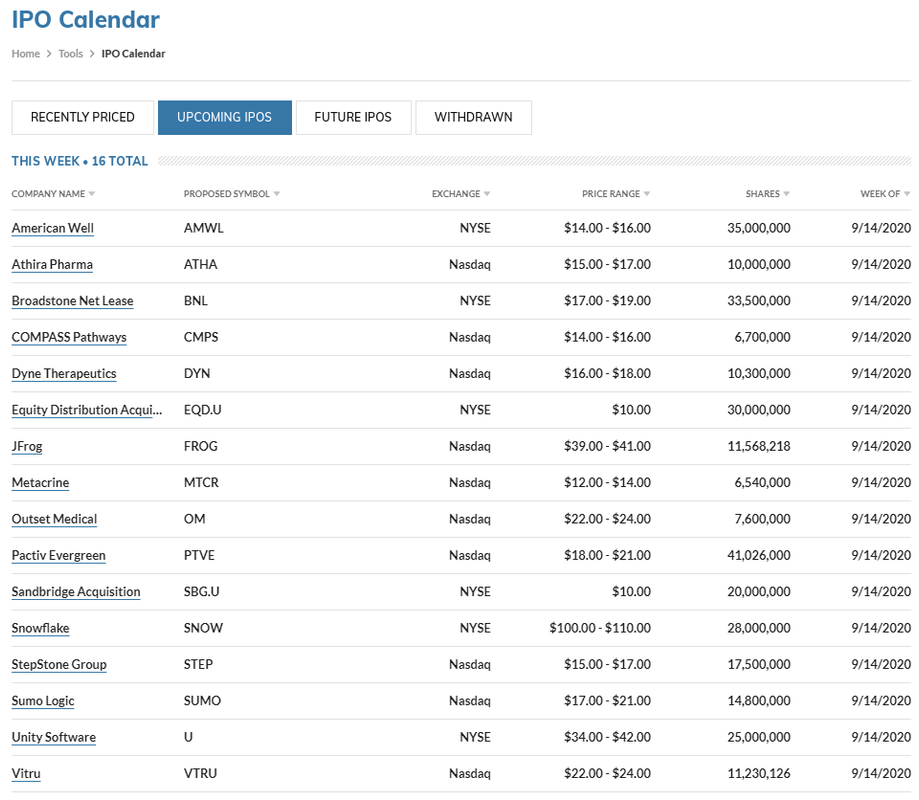Click the BNL symbol cell
This screenshot has height=800, width=919.
(x=196, y=301)
